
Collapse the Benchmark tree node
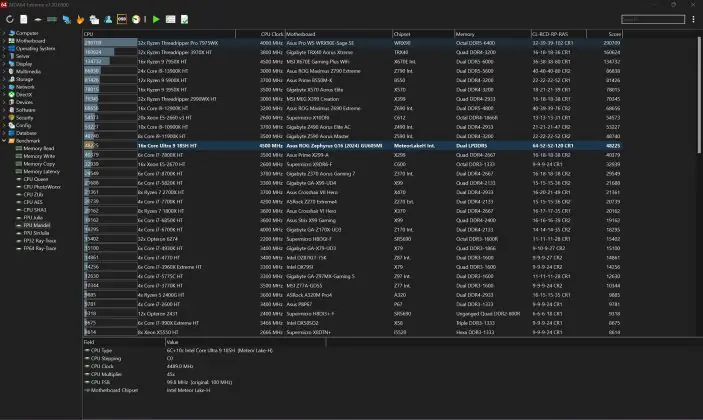click(4, 141)
